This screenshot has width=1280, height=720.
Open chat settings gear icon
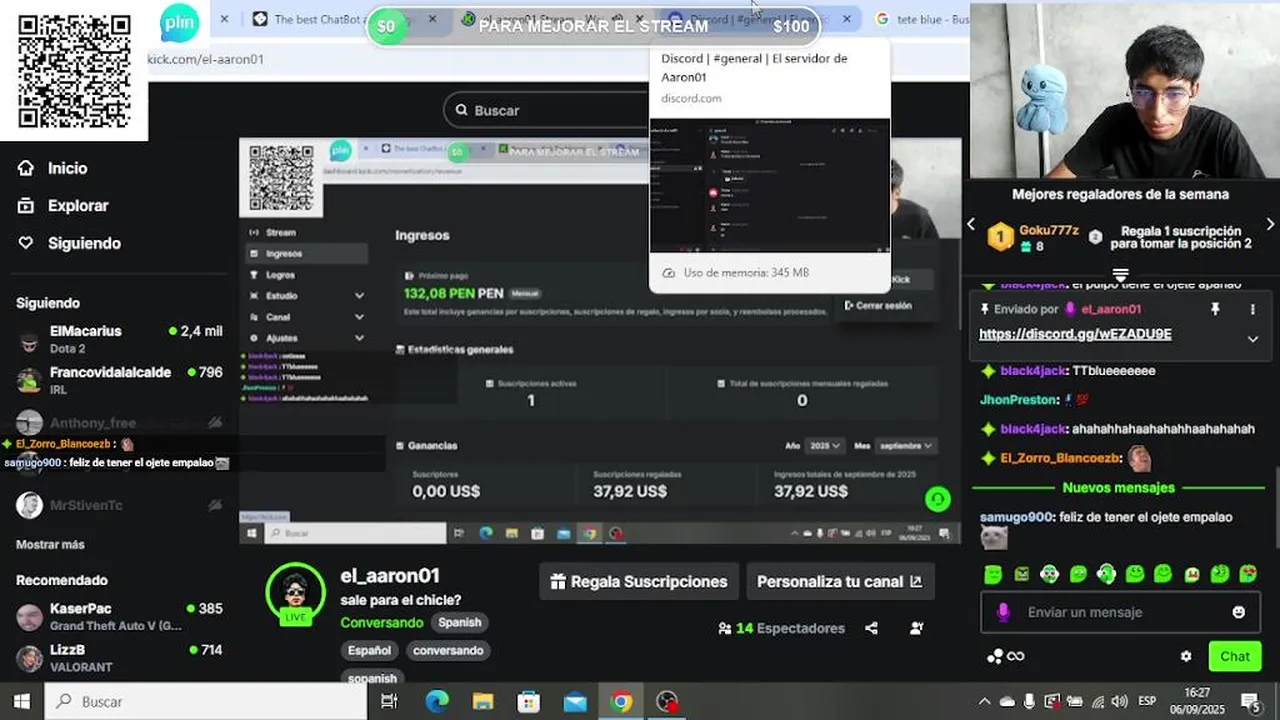pyautogui.click(x=1186, y=656)
